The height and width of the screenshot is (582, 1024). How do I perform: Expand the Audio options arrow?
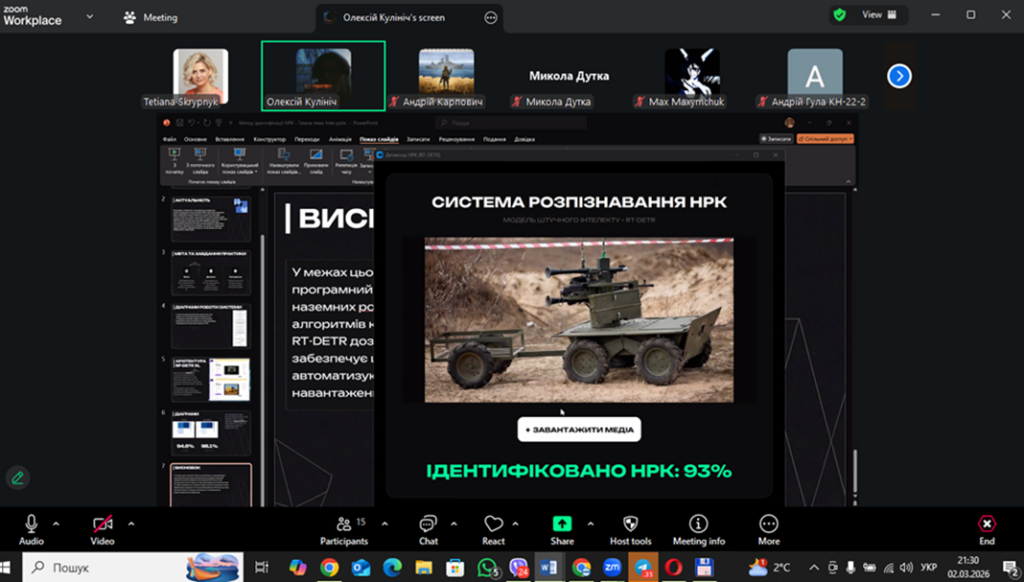pos(56,523)
